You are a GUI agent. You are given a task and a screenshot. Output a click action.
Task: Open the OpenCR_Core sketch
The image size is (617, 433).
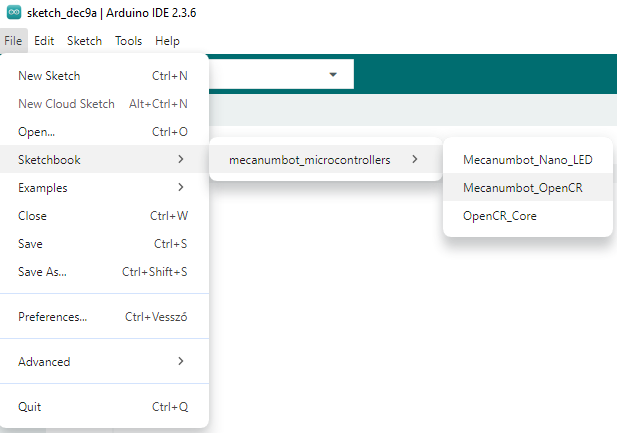tap(528, 216)
